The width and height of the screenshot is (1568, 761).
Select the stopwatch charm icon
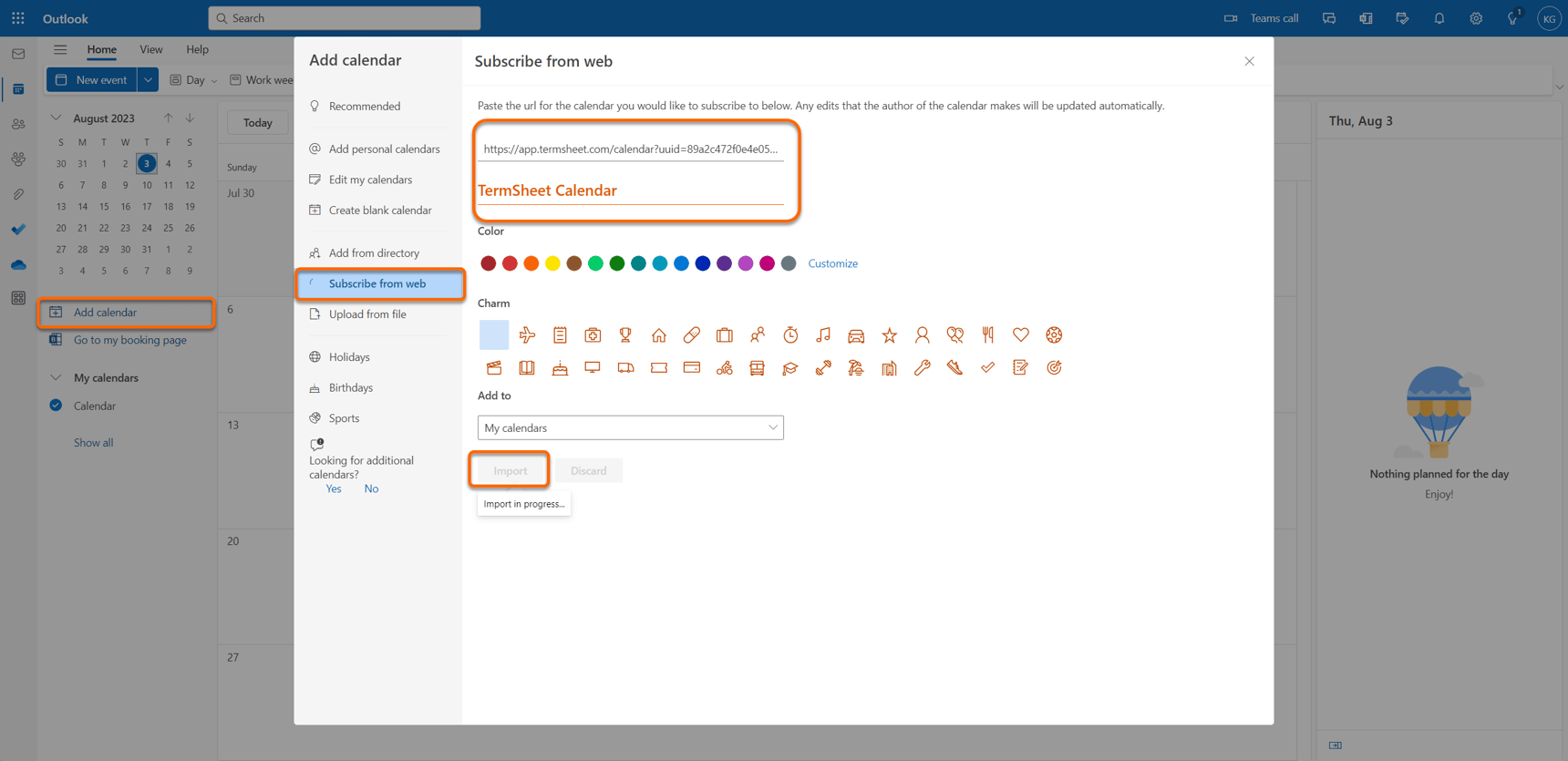(x=790, y=335)
